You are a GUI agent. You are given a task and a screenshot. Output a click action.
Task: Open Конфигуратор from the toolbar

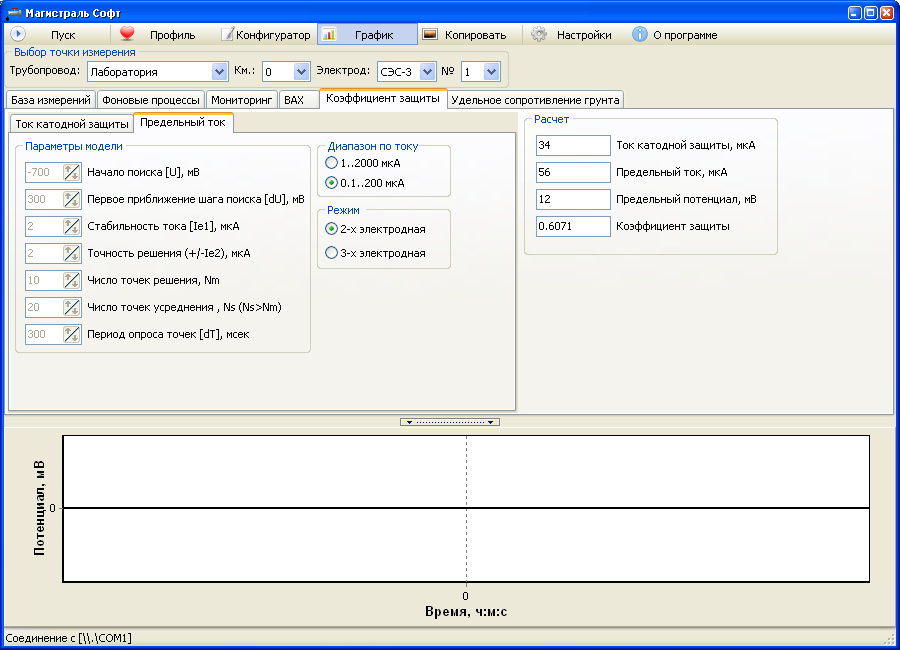[266, 34]
